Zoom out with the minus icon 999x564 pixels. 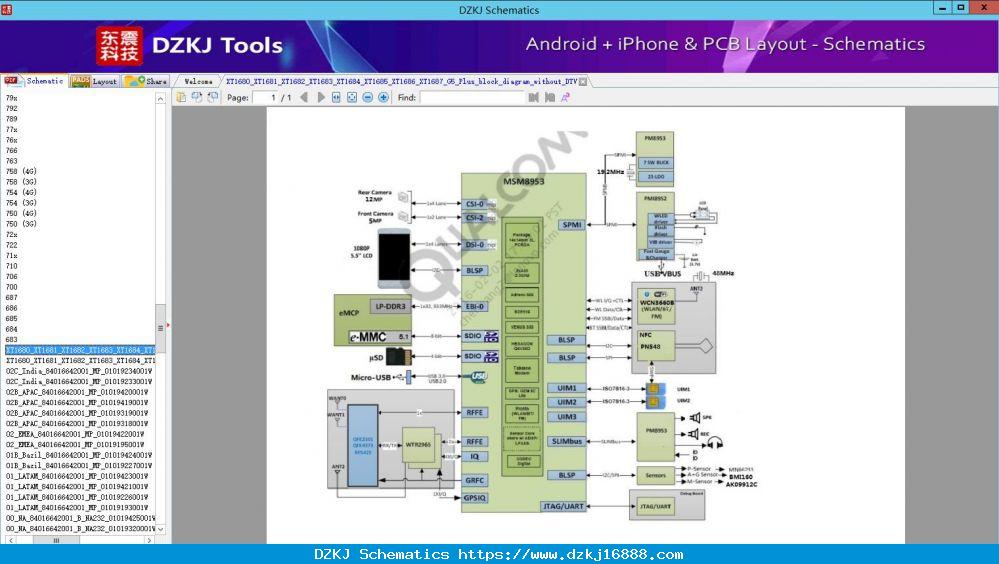(368, 98)
